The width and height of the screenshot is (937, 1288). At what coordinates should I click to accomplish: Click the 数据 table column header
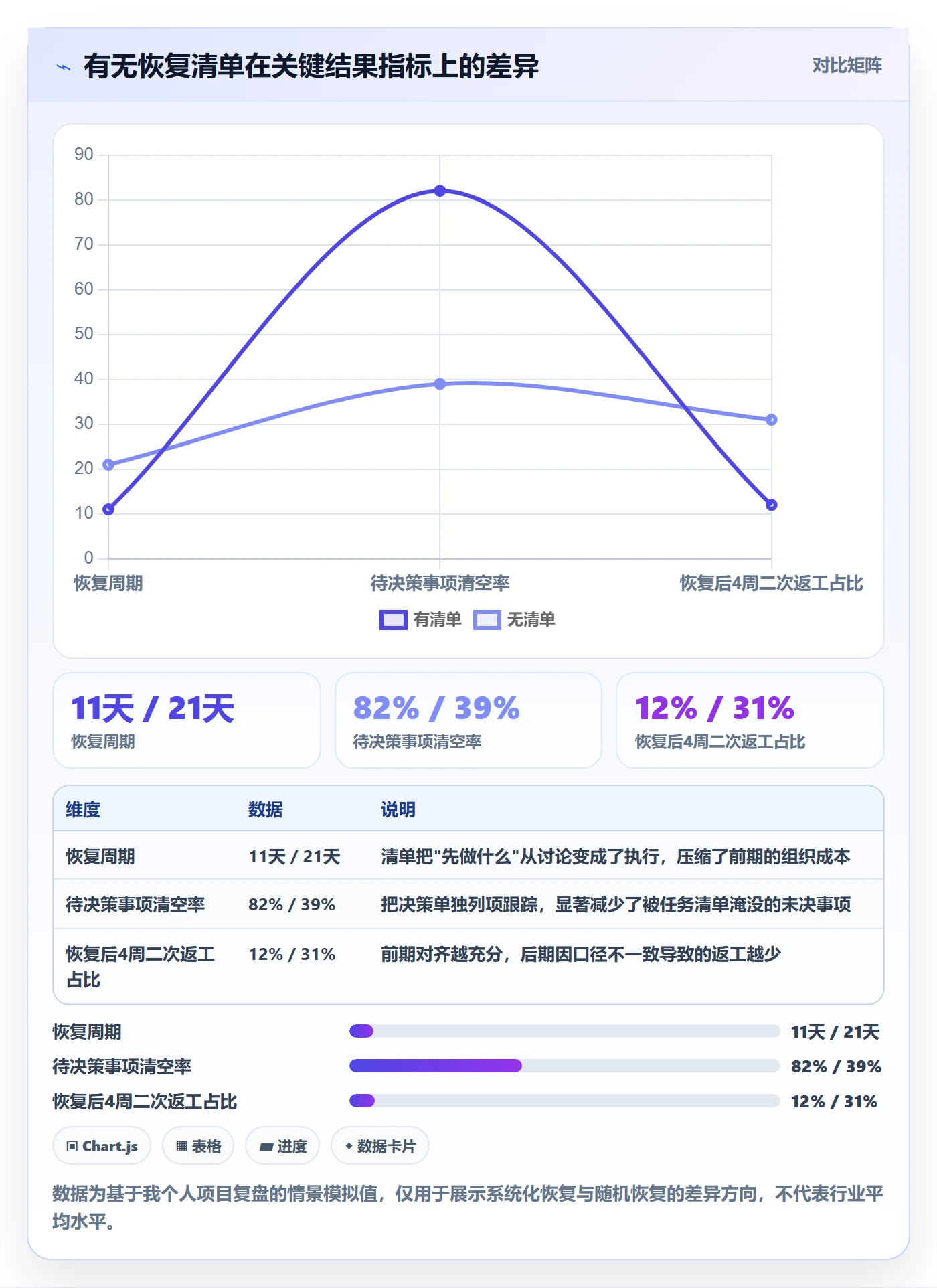(266, 810)
